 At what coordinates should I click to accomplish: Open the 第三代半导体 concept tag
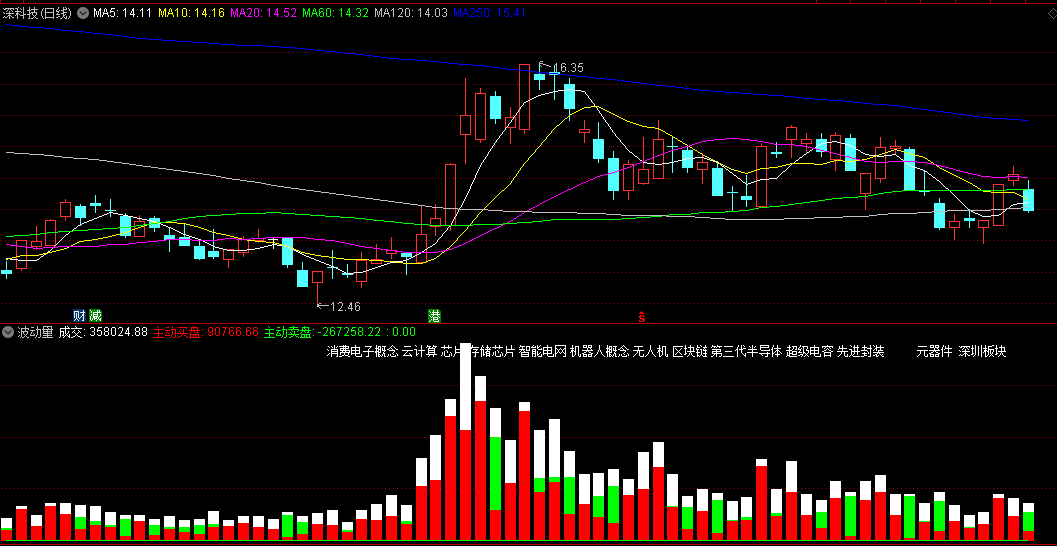point(746,351)
